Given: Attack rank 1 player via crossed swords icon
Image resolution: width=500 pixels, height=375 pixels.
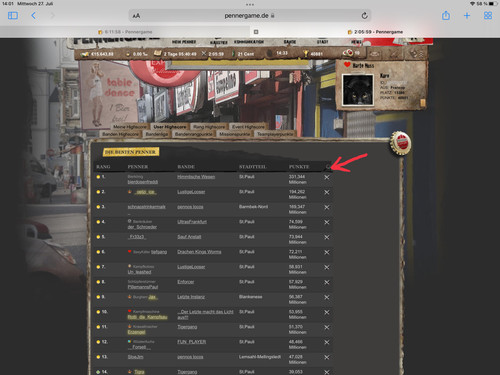Looking at the screenshot, I should 327,177.
